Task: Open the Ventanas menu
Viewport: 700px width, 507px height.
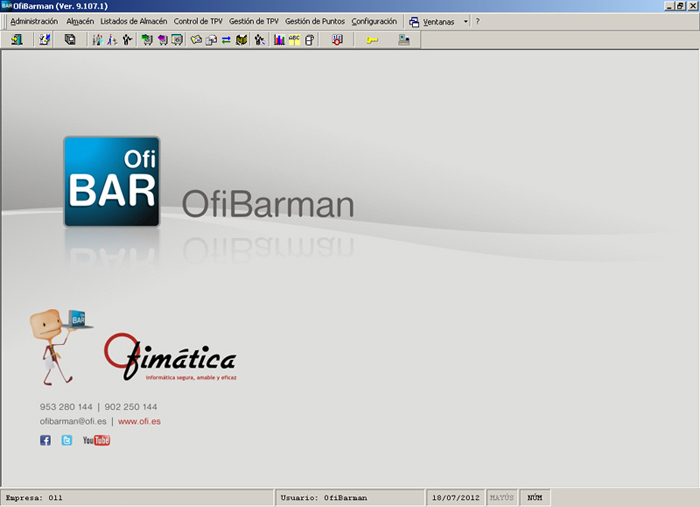Action: (438, 22)
